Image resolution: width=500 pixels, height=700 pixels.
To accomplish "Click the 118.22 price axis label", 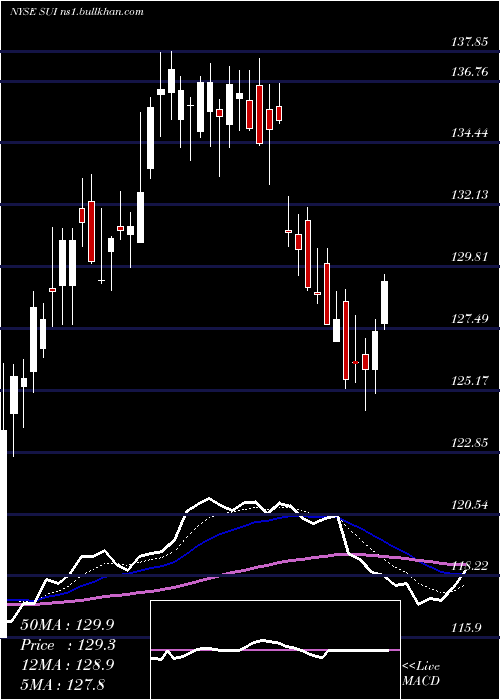I will pos(469,566).
